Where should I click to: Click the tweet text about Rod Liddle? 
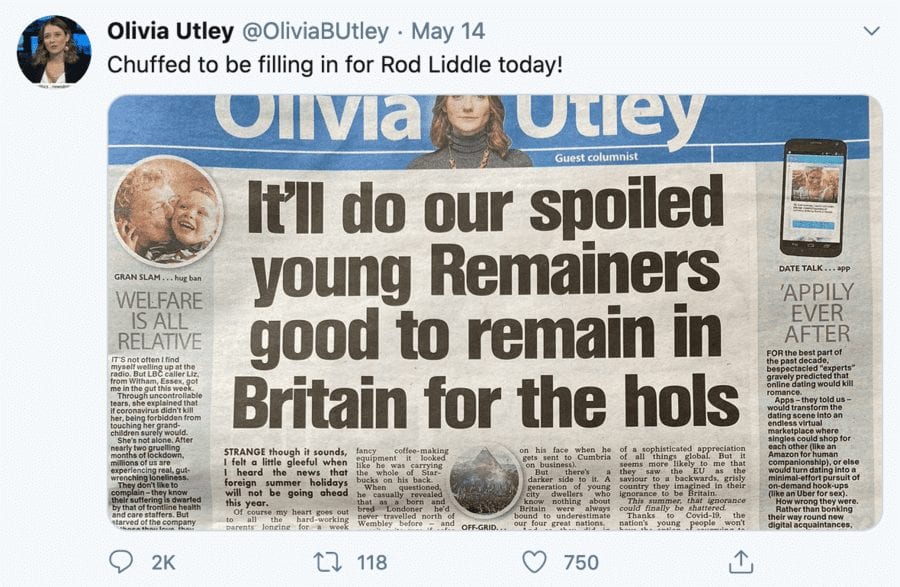pos(335,67)
